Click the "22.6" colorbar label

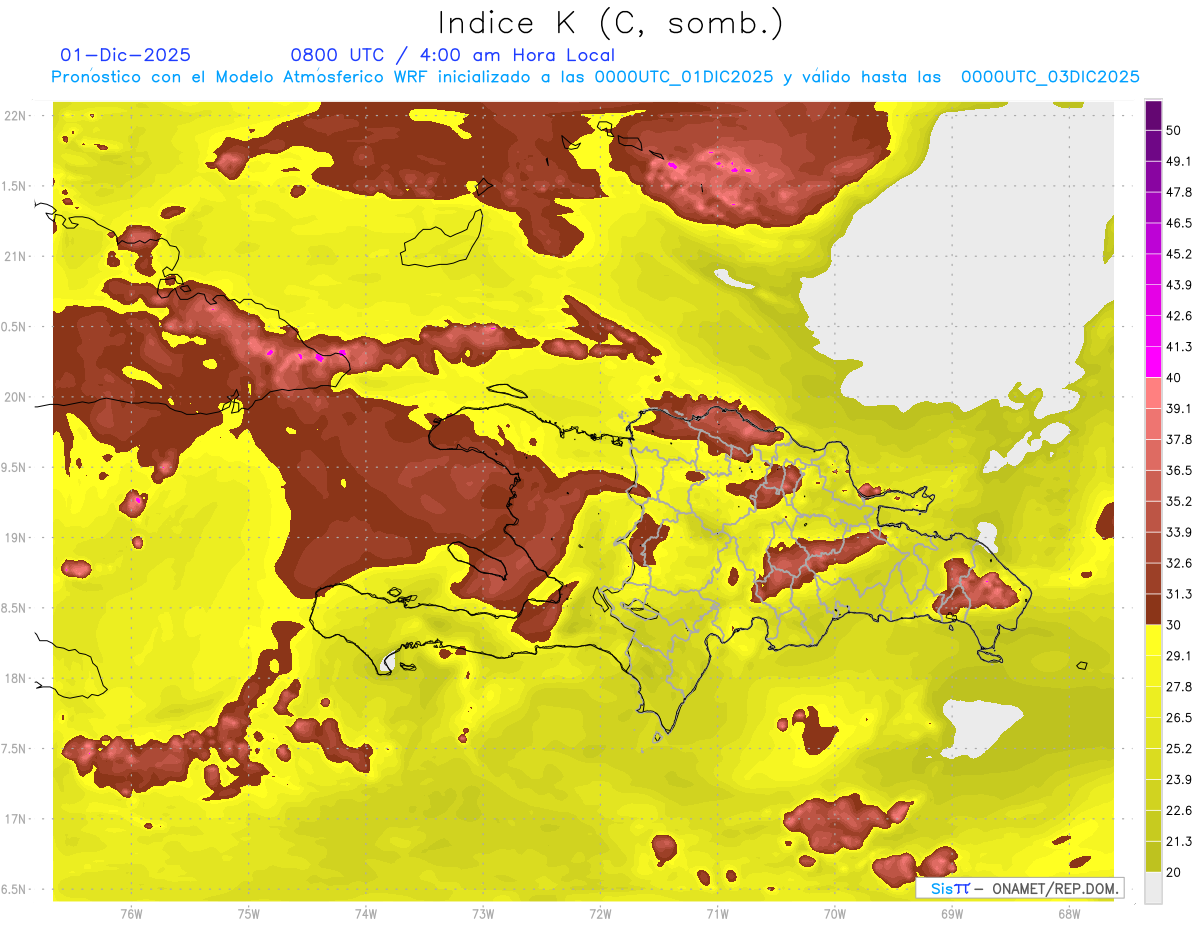tap(1179, 811)
